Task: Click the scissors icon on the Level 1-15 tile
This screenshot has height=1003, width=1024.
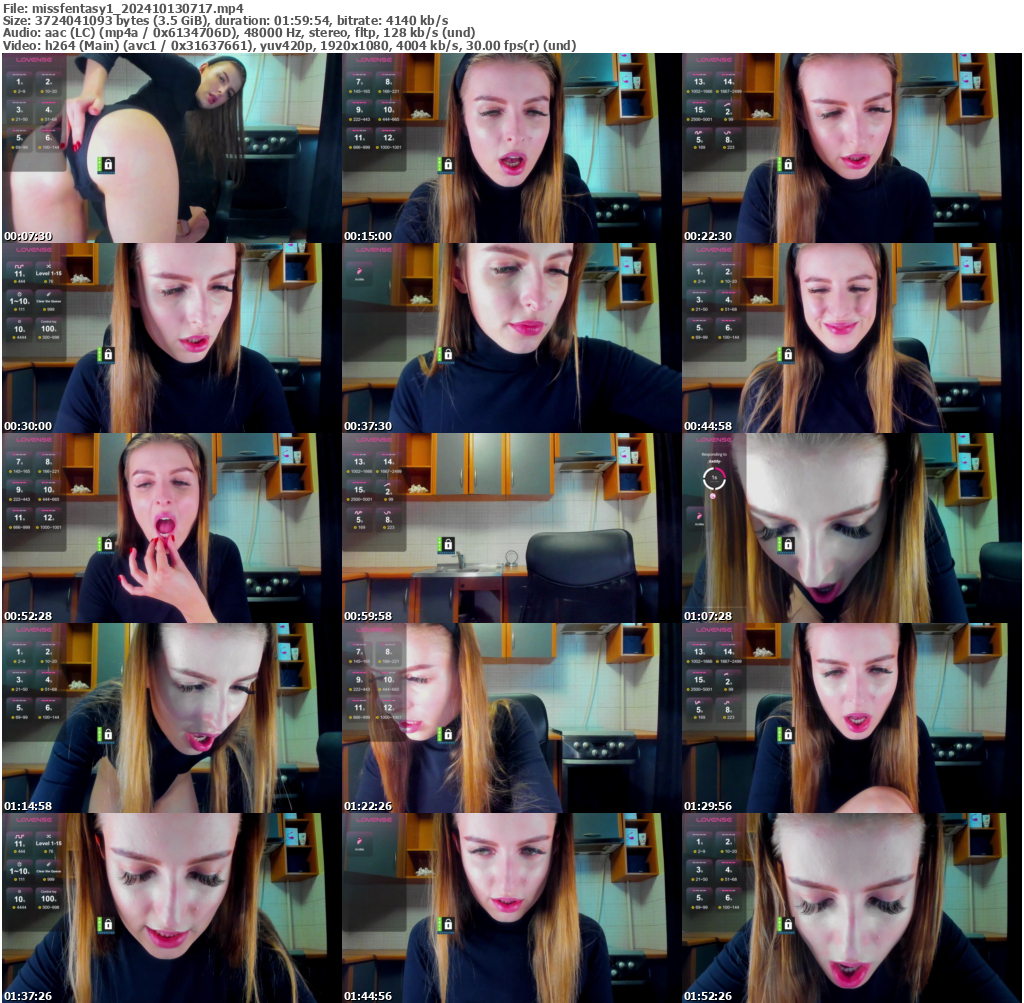Action: (x=46, y=266)
